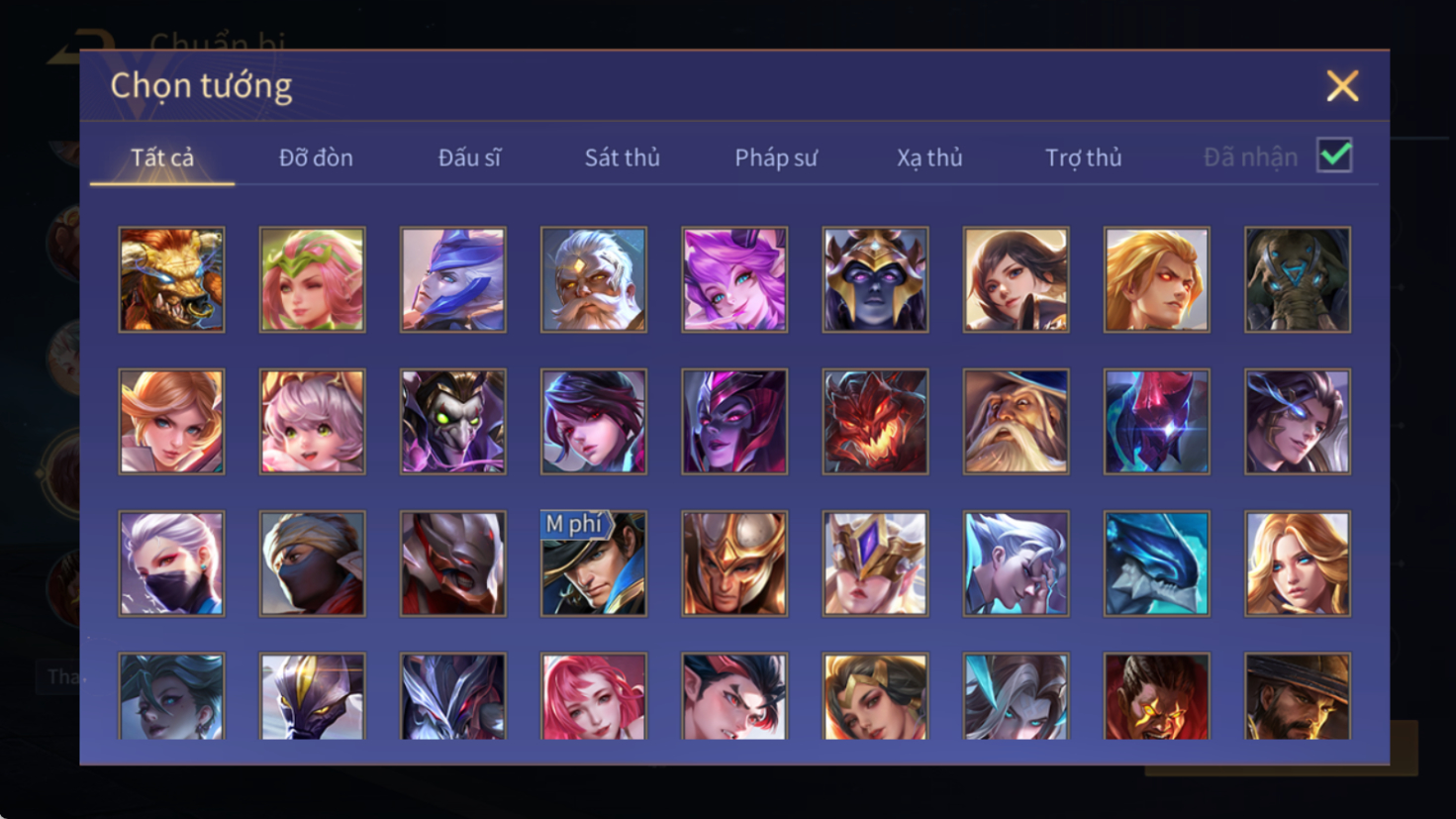Pick the masked white-haired ninja girl hero
This screenshot has width=1456, height=819.
click(x=171, y=563)
